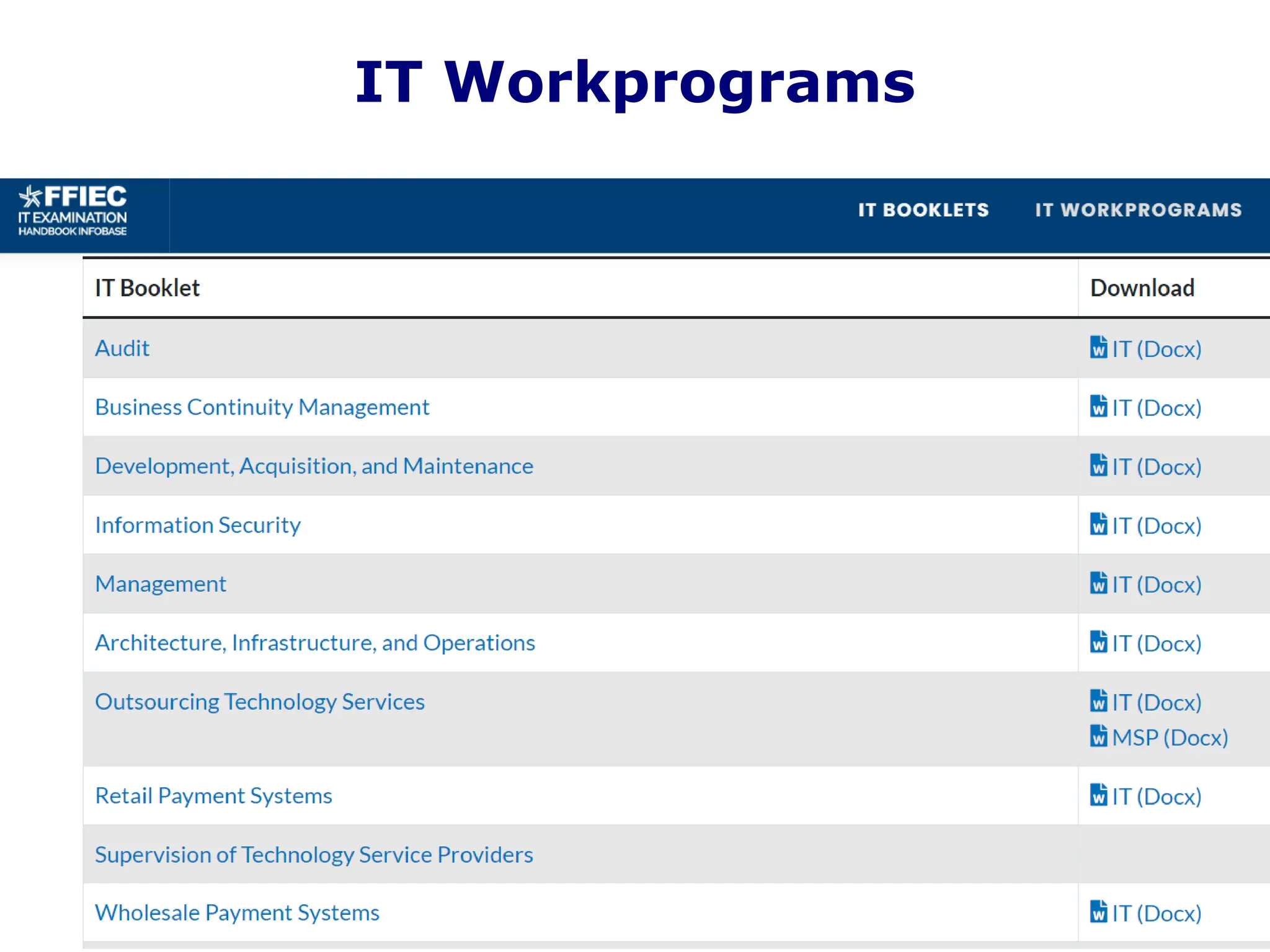The width and height of the screenshot is (1270, 952).
Task: Download IT (Docx) for Development, Acquisition, Maintenance
Action: click(x=1157, y=467)
